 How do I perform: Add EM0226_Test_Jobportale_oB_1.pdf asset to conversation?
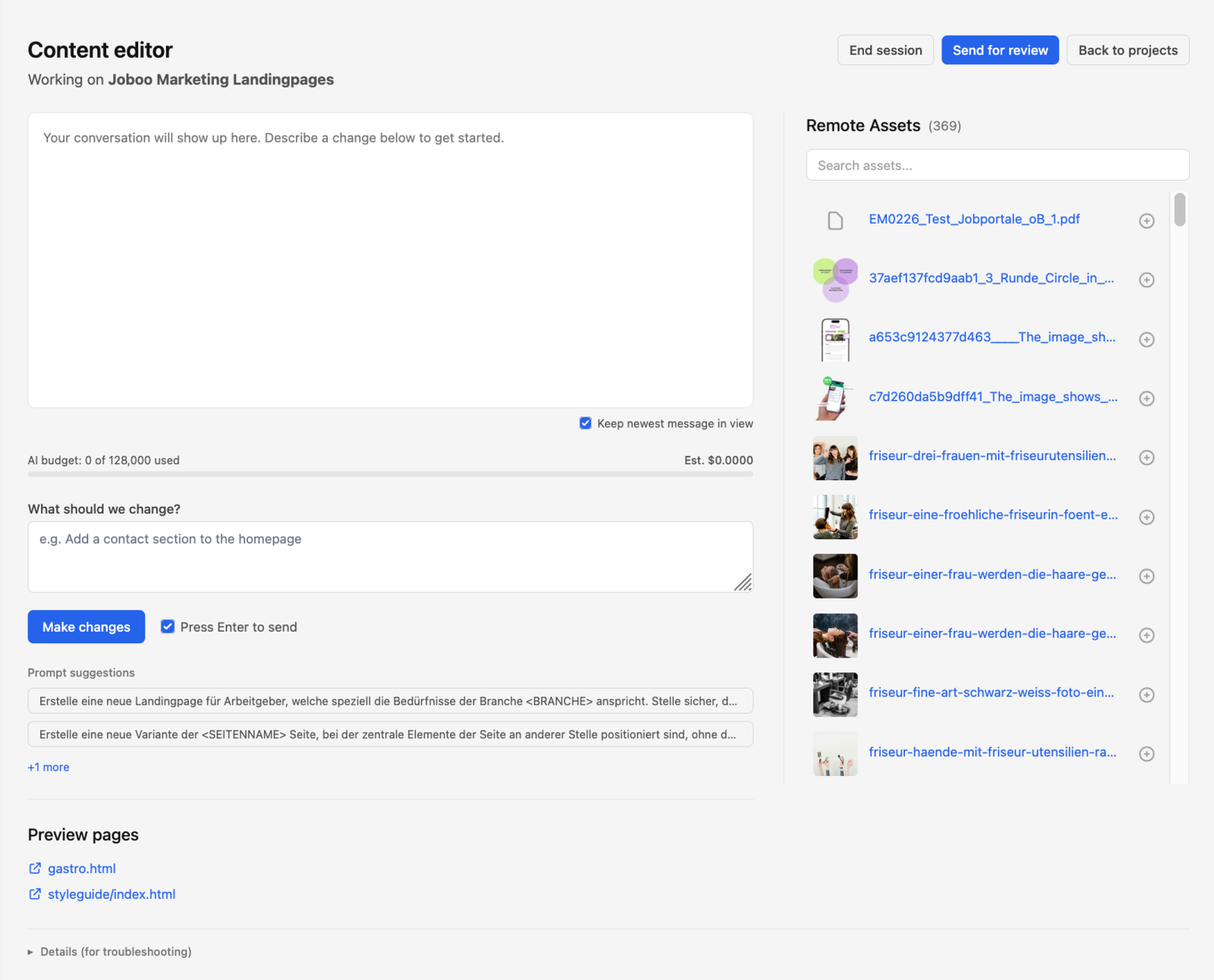[x=1146, y=221]
